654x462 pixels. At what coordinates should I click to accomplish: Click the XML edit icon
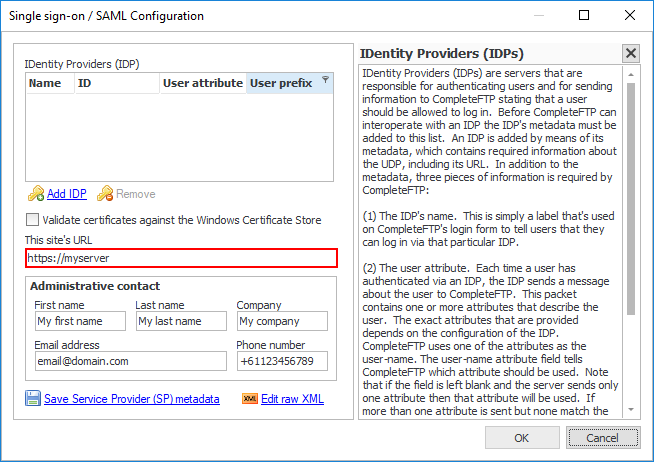coord(250,399)
